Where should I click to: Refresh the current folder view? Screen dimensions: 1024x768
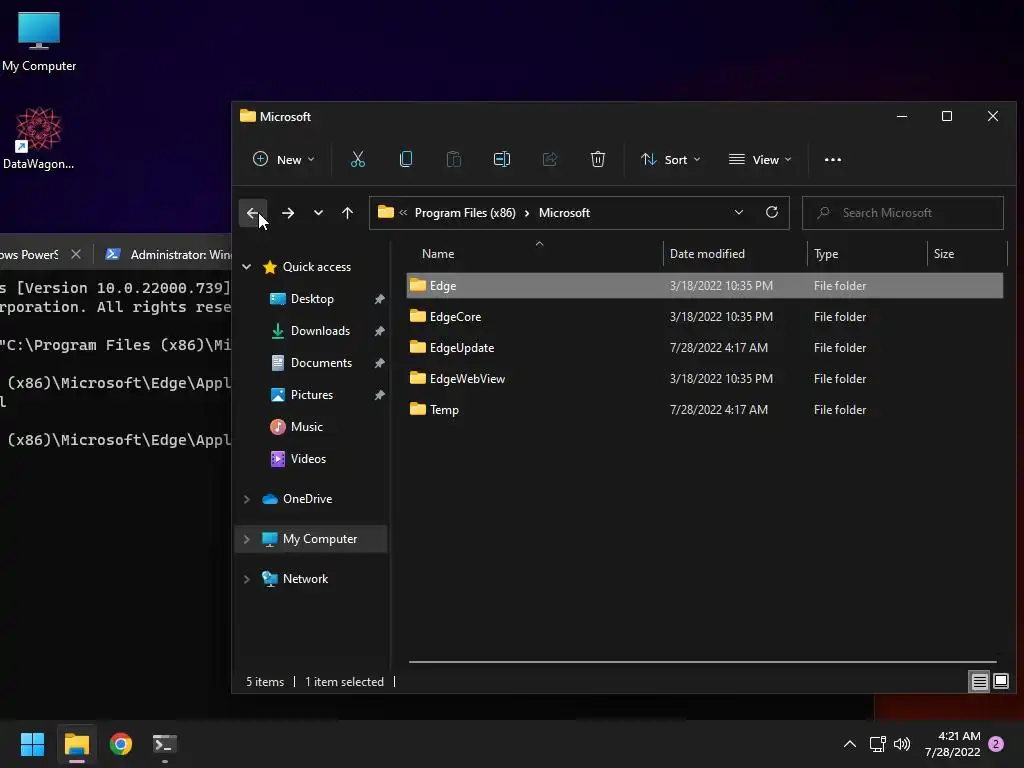[x=772, y=212]
